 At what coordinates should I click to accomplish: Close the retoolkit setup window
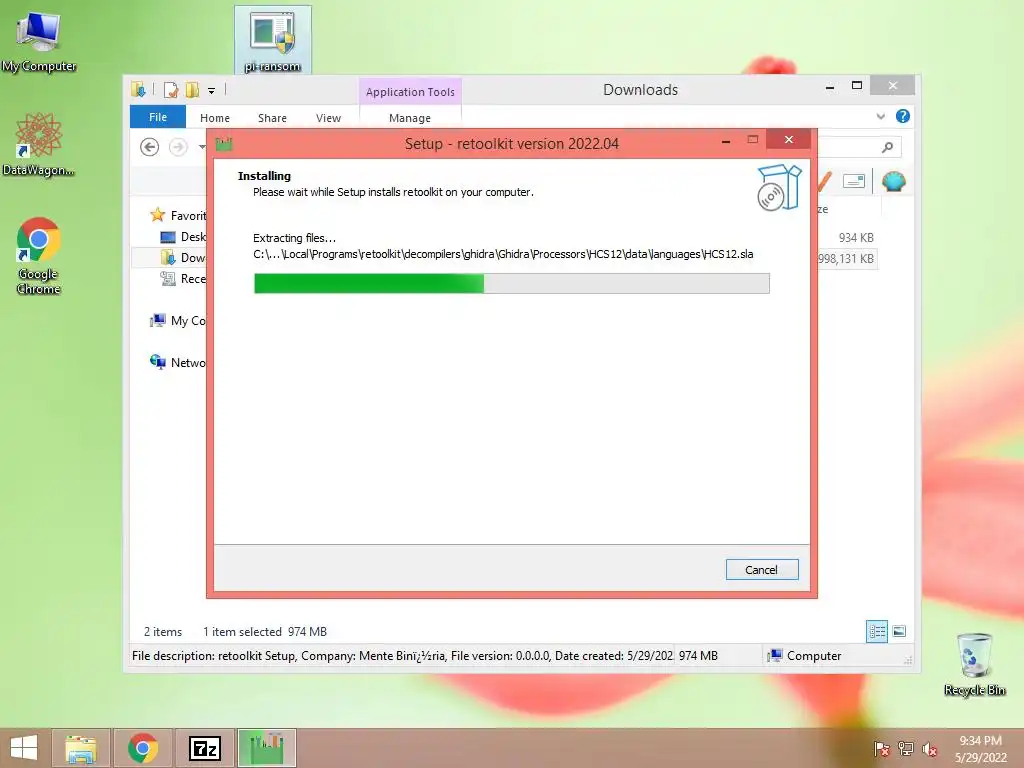[789, 139]
